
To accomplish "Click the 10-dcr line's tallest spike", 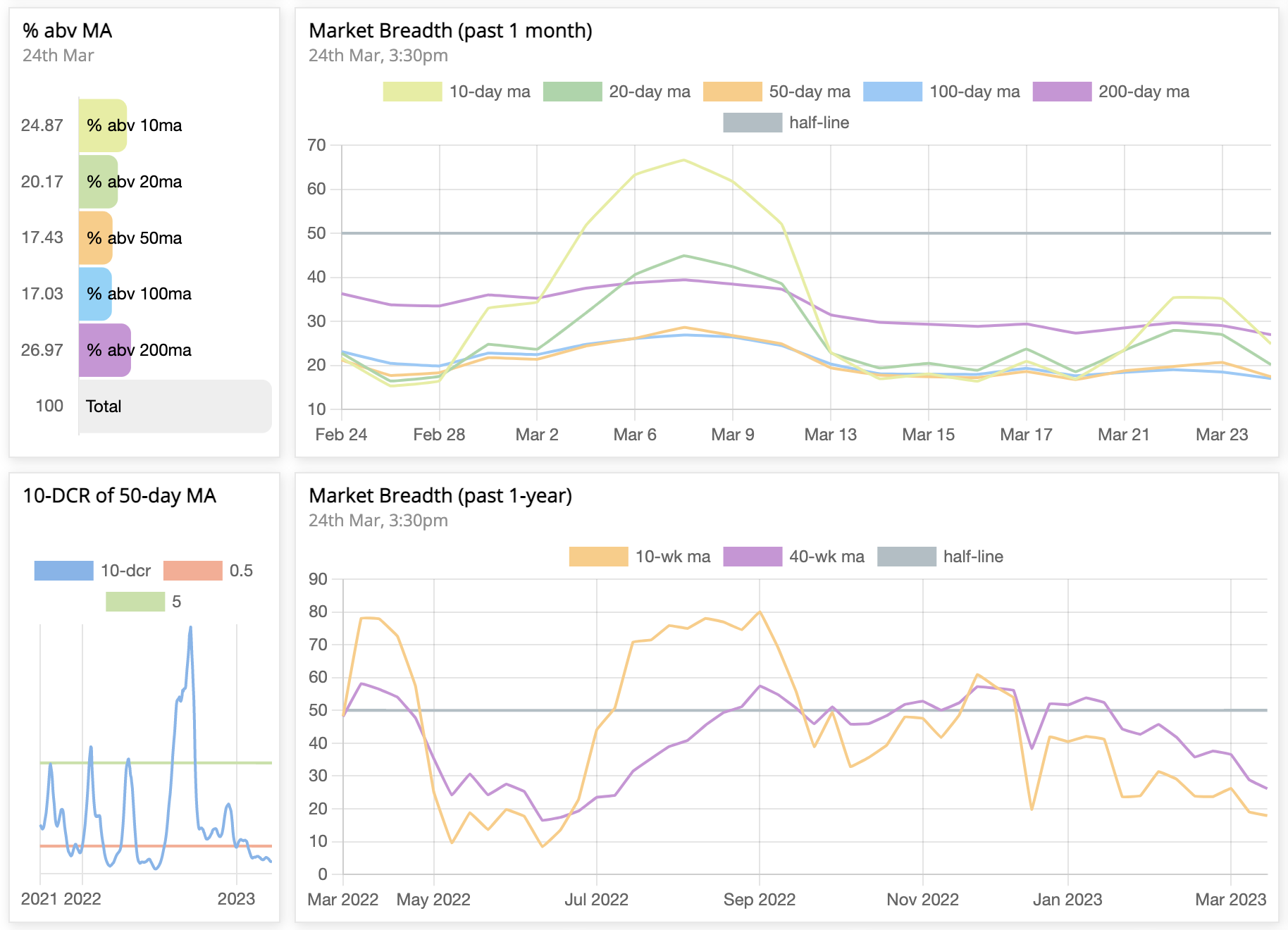I will [x=190, y=628].
